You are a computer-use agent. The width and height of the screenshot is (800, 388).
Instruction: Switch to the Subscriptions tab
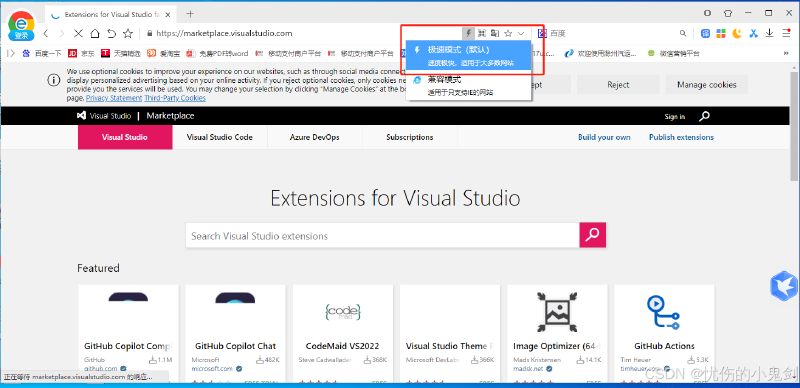point(410,137)
